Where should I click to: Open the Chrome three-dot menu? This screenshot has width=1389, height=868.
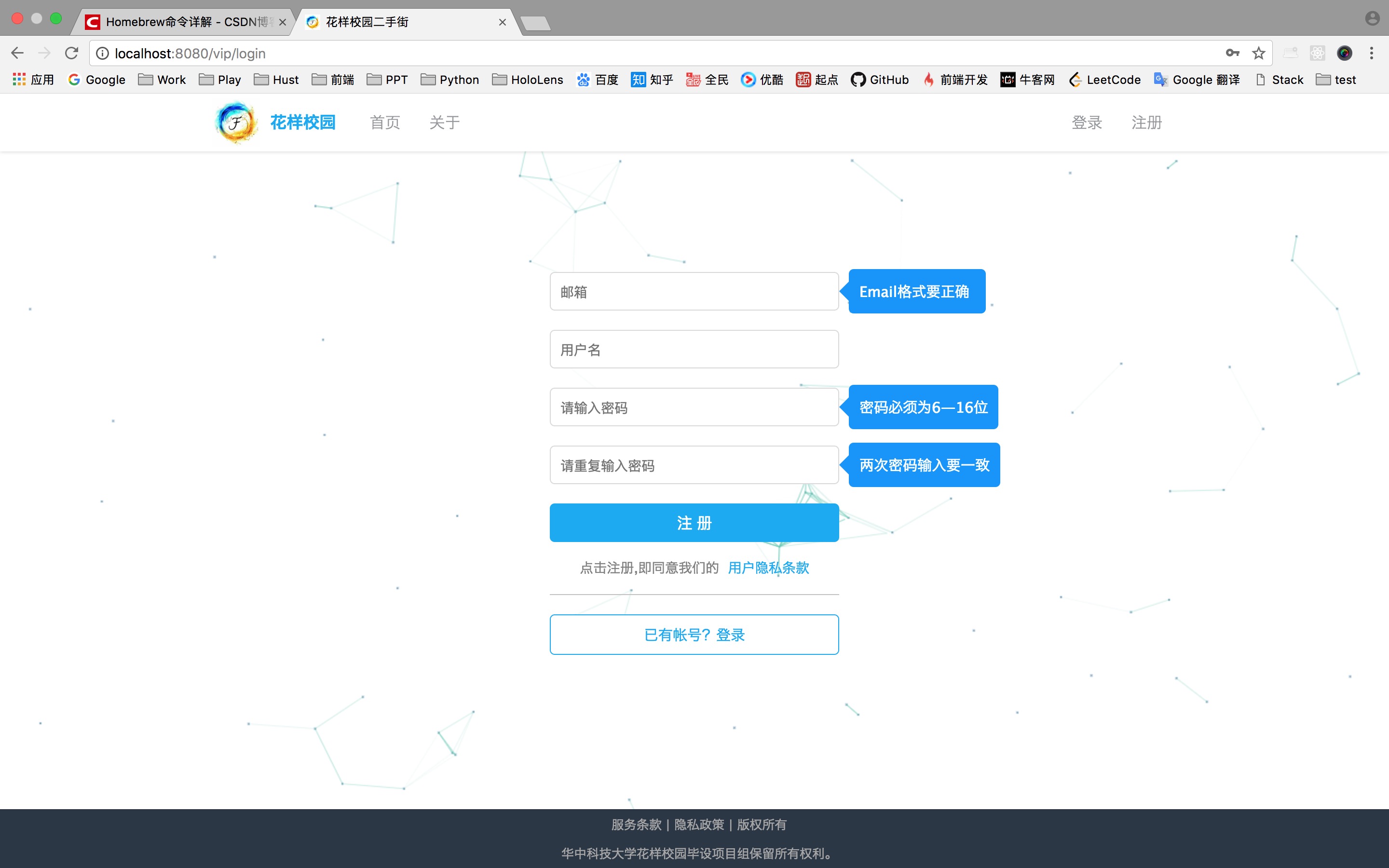click(1371, 54)
